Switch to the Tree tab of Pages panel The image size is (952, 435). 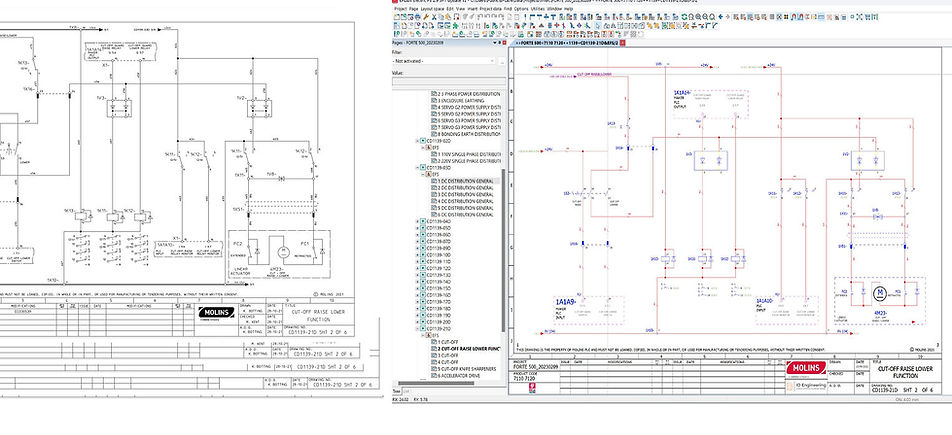point(397,391)
